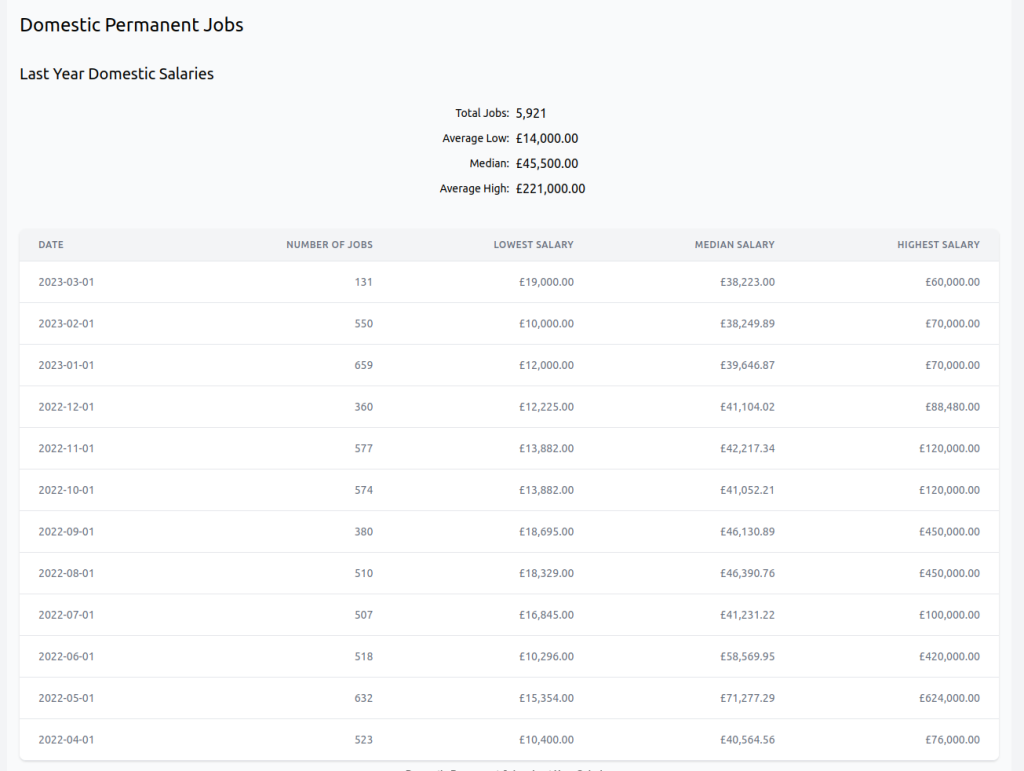Select the 659 jobs count for 2023-01-01
Image resolution: width=1024 pixels, height=771 pixels.
(x=364, y=365)
